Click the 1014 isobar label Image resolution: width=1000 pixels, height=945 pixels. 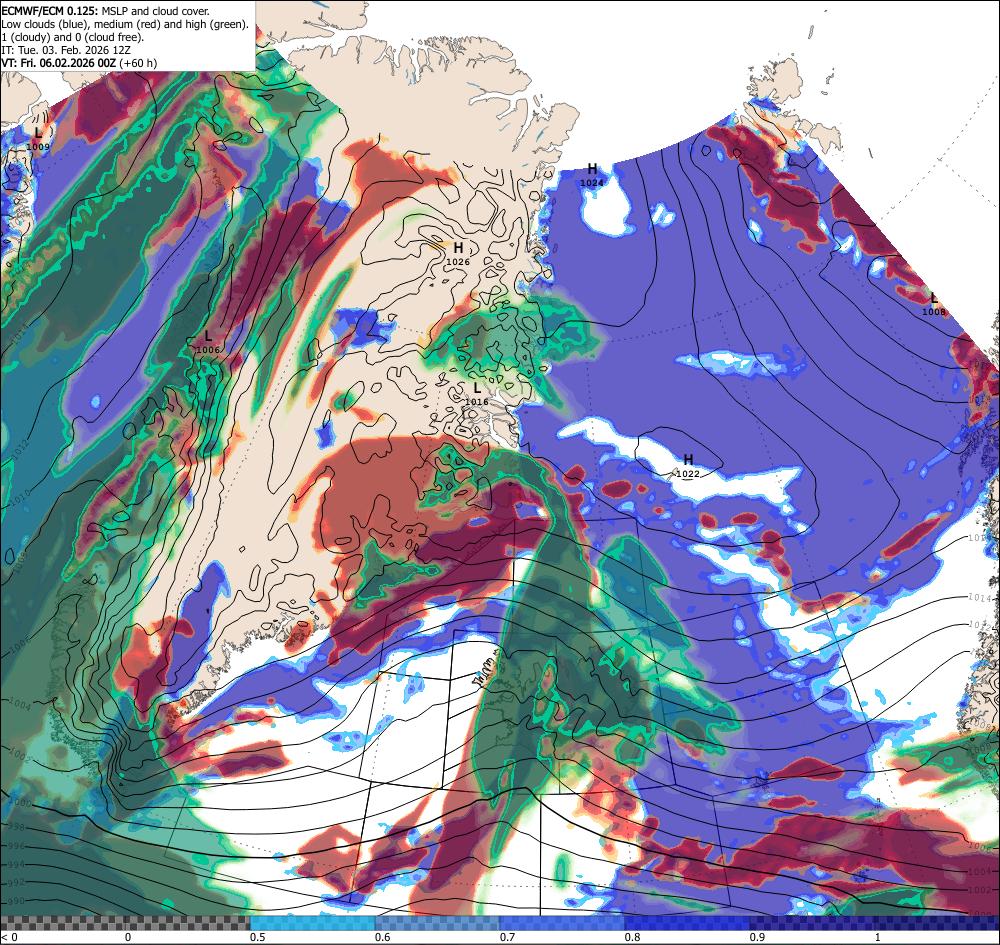pos(980,597)
